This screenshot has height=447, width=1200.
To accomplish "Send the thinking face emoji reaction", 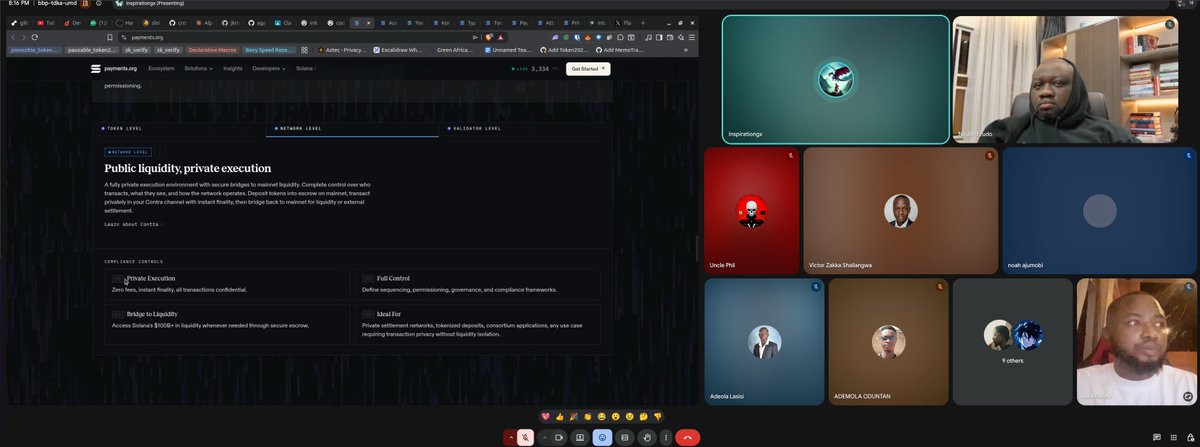I will coord(644,416).
